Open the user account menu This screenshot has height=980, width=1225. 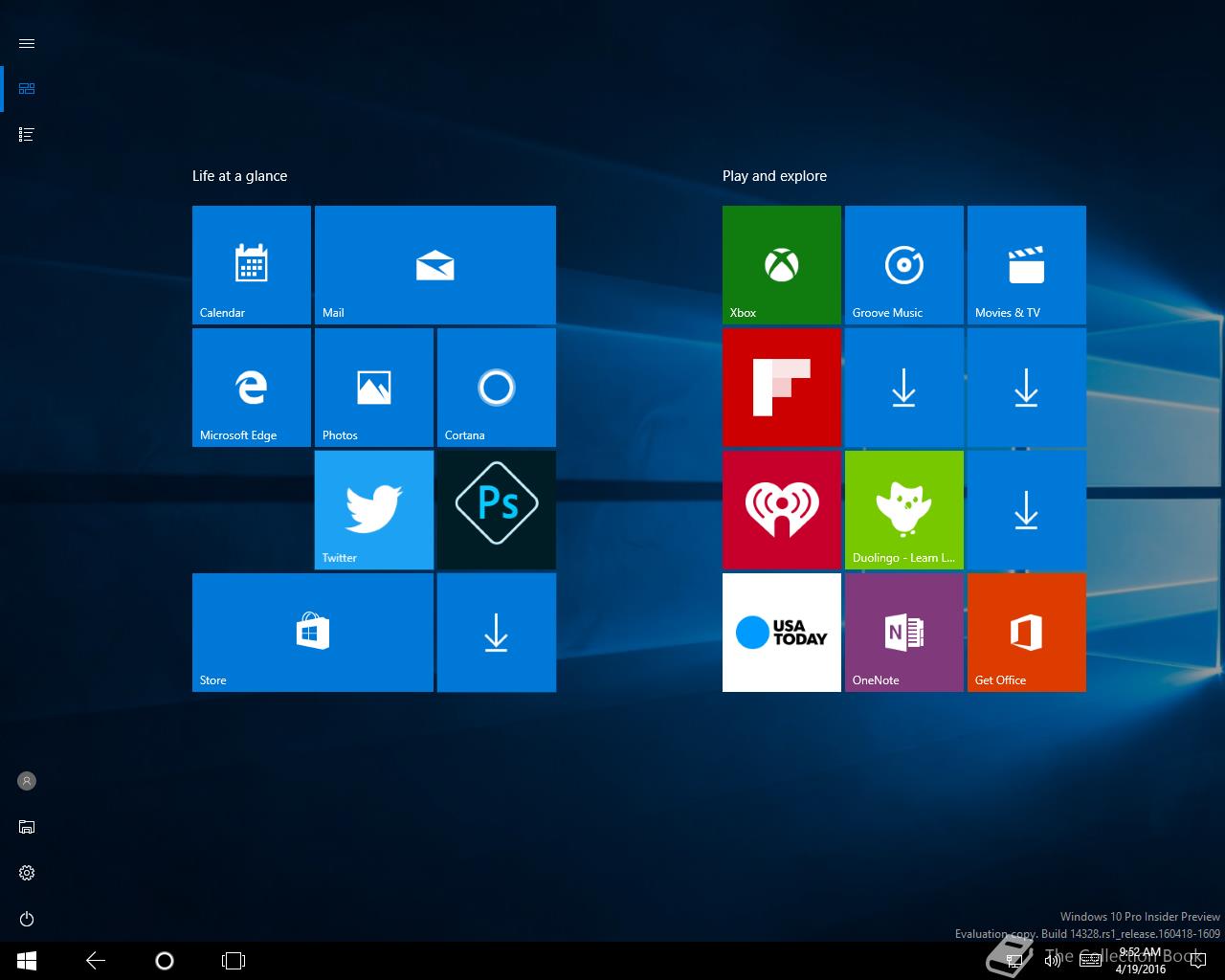tap(27, 781)
